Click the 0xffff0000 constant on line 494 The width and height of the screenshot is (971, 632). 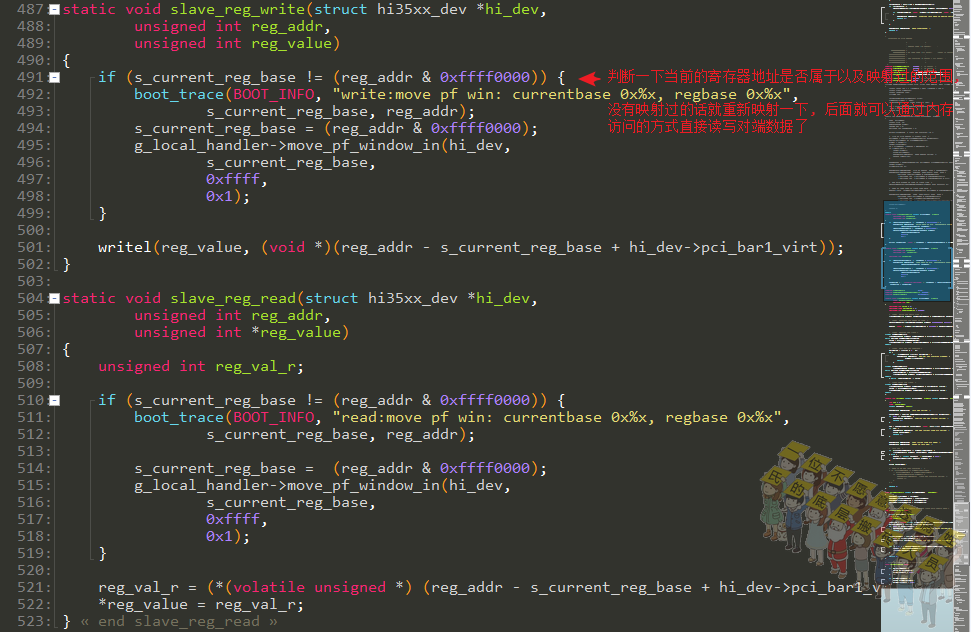(476, 129)
